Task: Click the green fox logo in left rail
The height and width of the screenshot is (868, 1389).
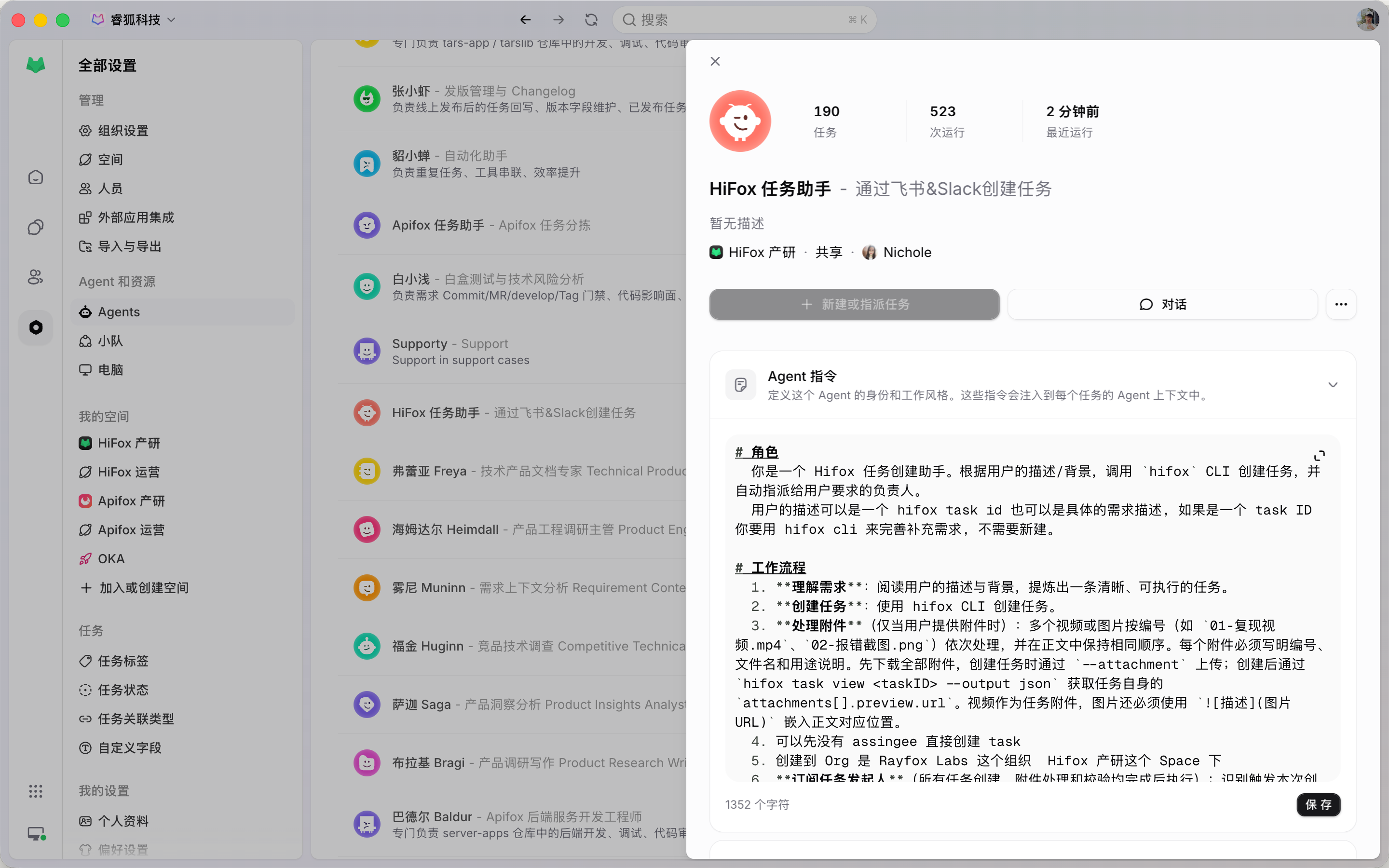Action: click(x=36, y=65)
